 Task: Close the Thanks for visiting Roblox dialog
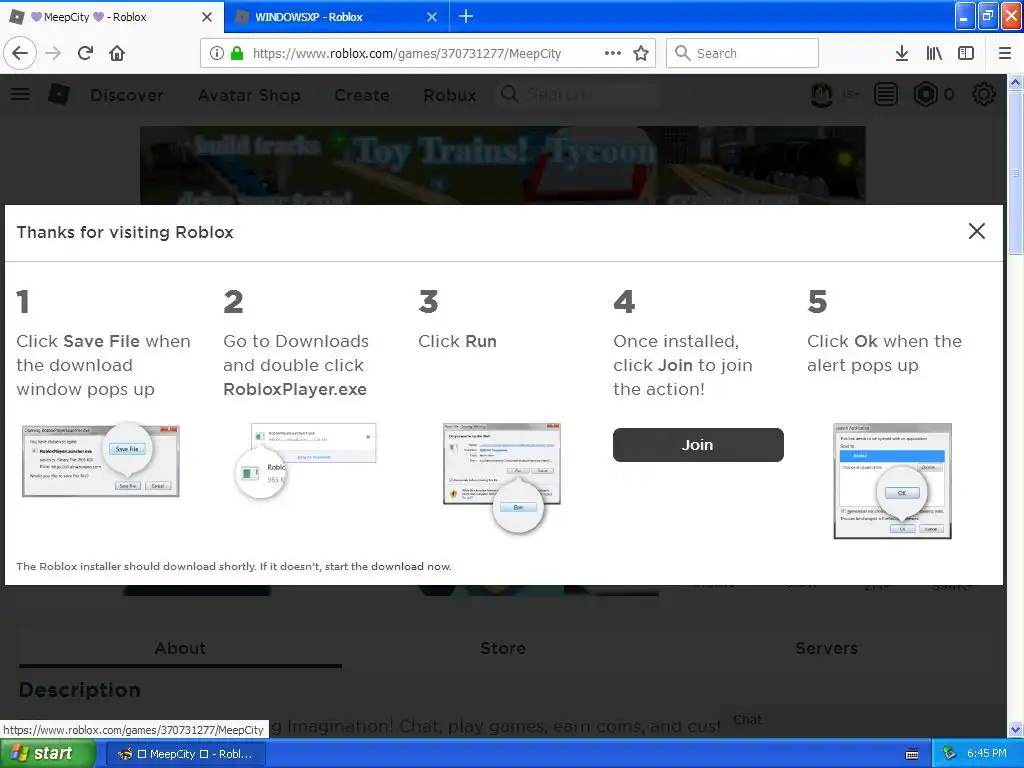coord(976,231)
